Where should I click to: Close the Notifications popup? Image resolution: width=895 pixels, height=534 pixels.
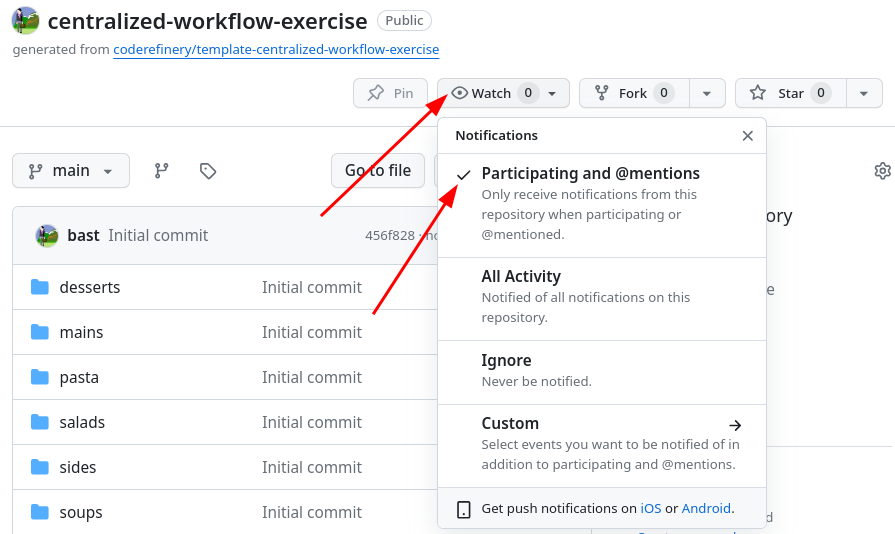click(x=747, y=136)
